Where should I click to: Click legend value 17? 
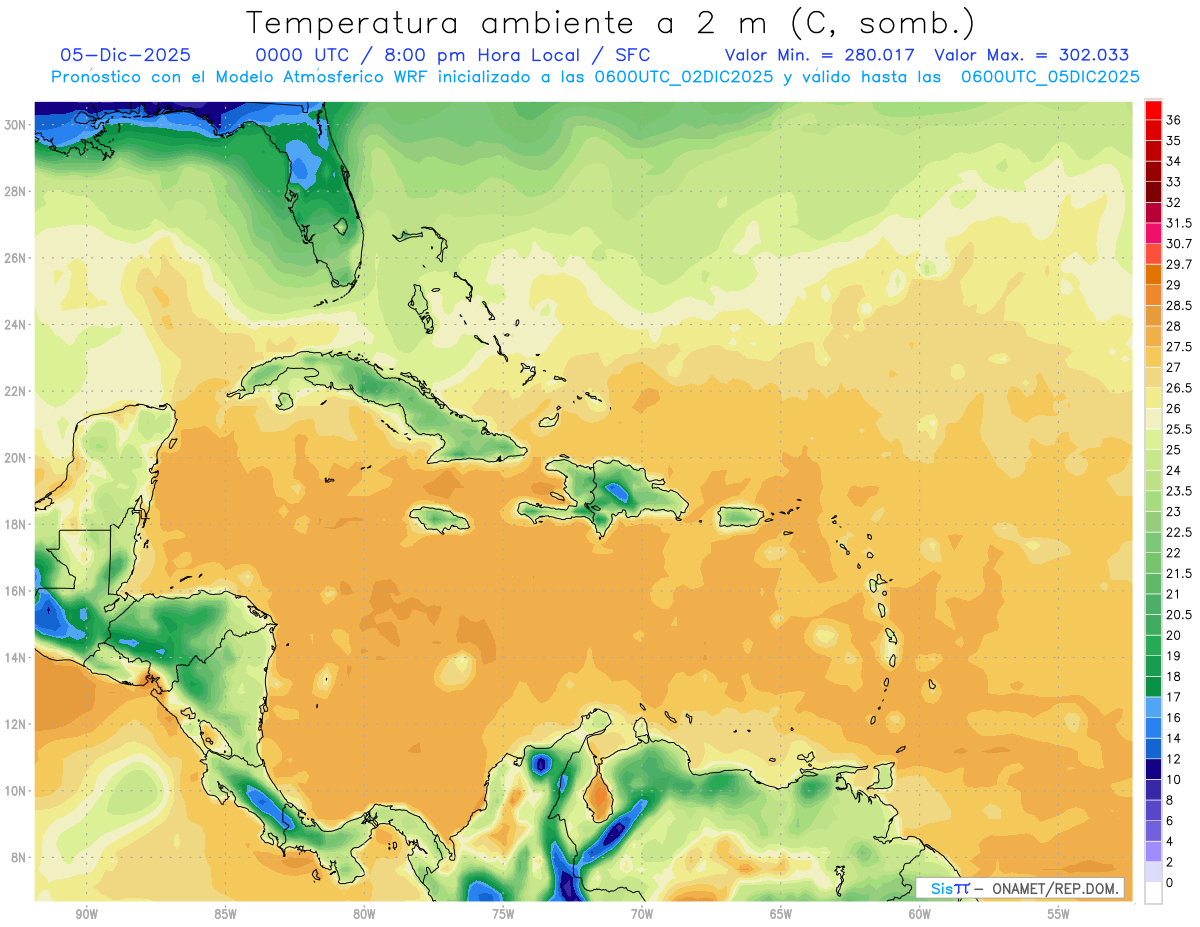[1173, 697]
